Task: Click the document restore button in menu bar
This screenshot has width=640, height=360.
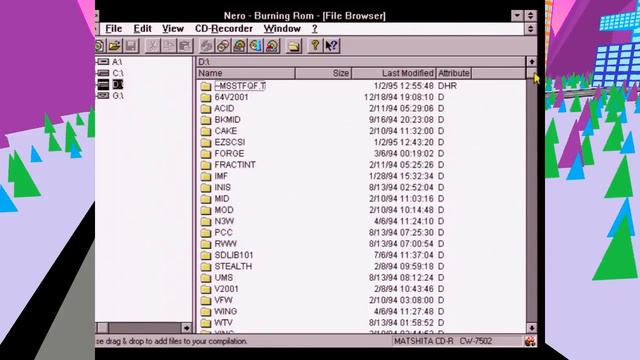Action: [530, 29]
